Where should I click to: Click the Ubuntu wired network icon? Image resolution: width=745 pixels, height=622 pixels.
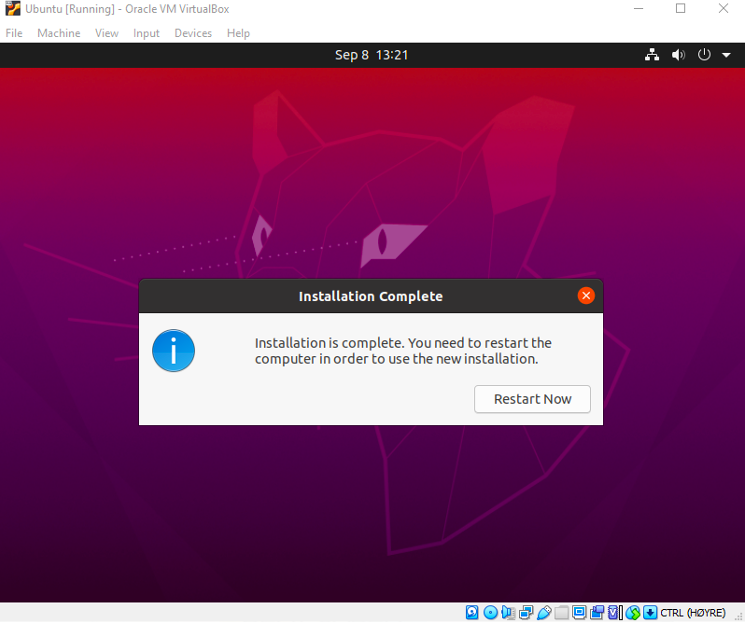pyautogui.click(x=652, y=55)
